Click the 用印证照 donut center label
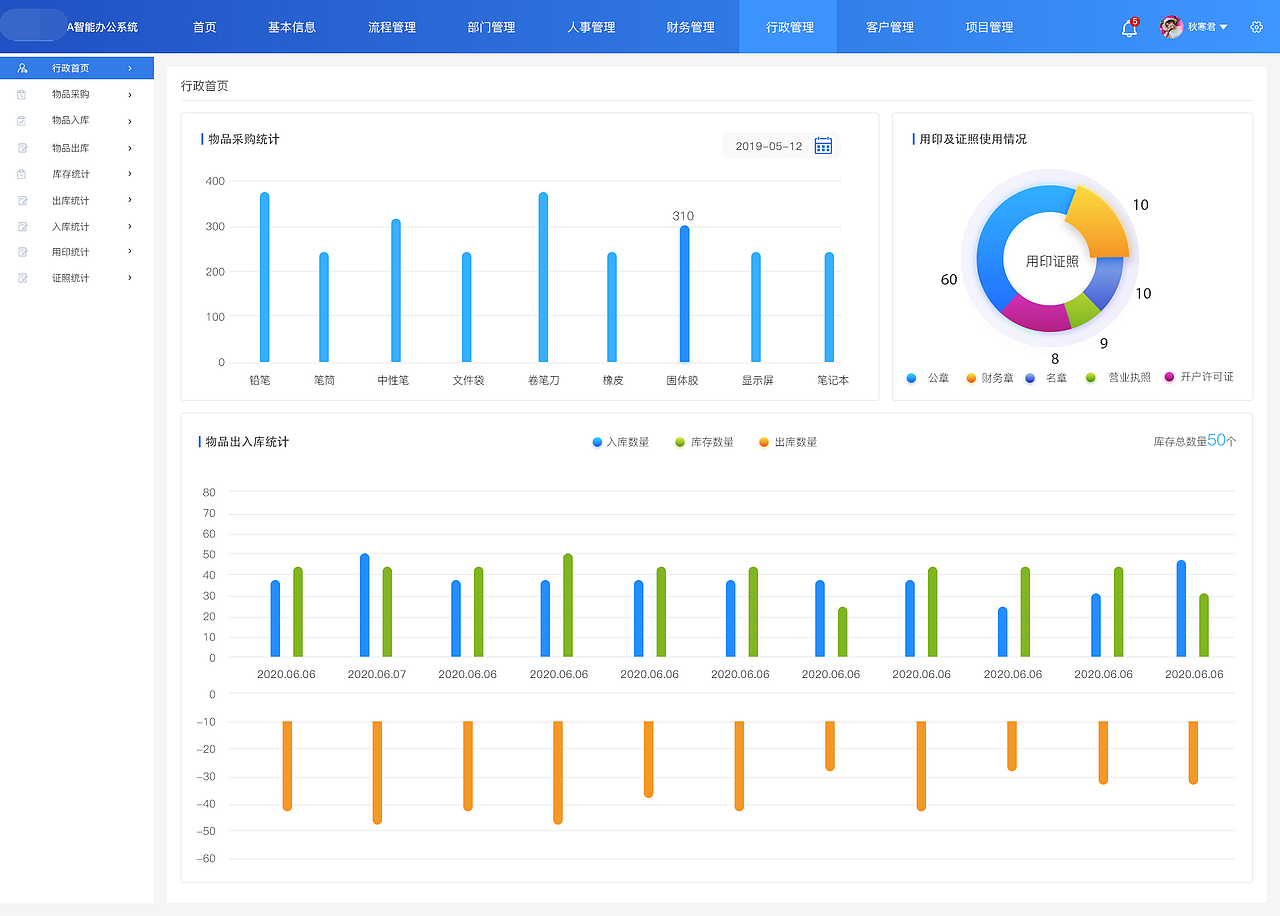 pos(1052,261)
